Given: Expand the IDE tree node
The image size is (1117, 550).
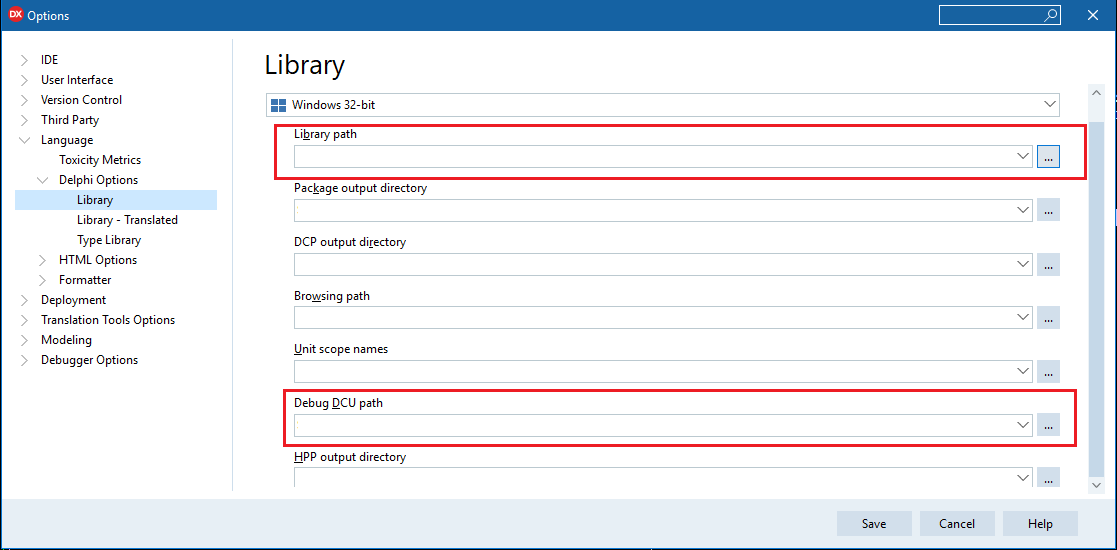Looking at the screenshot, I should click(25, 60).
